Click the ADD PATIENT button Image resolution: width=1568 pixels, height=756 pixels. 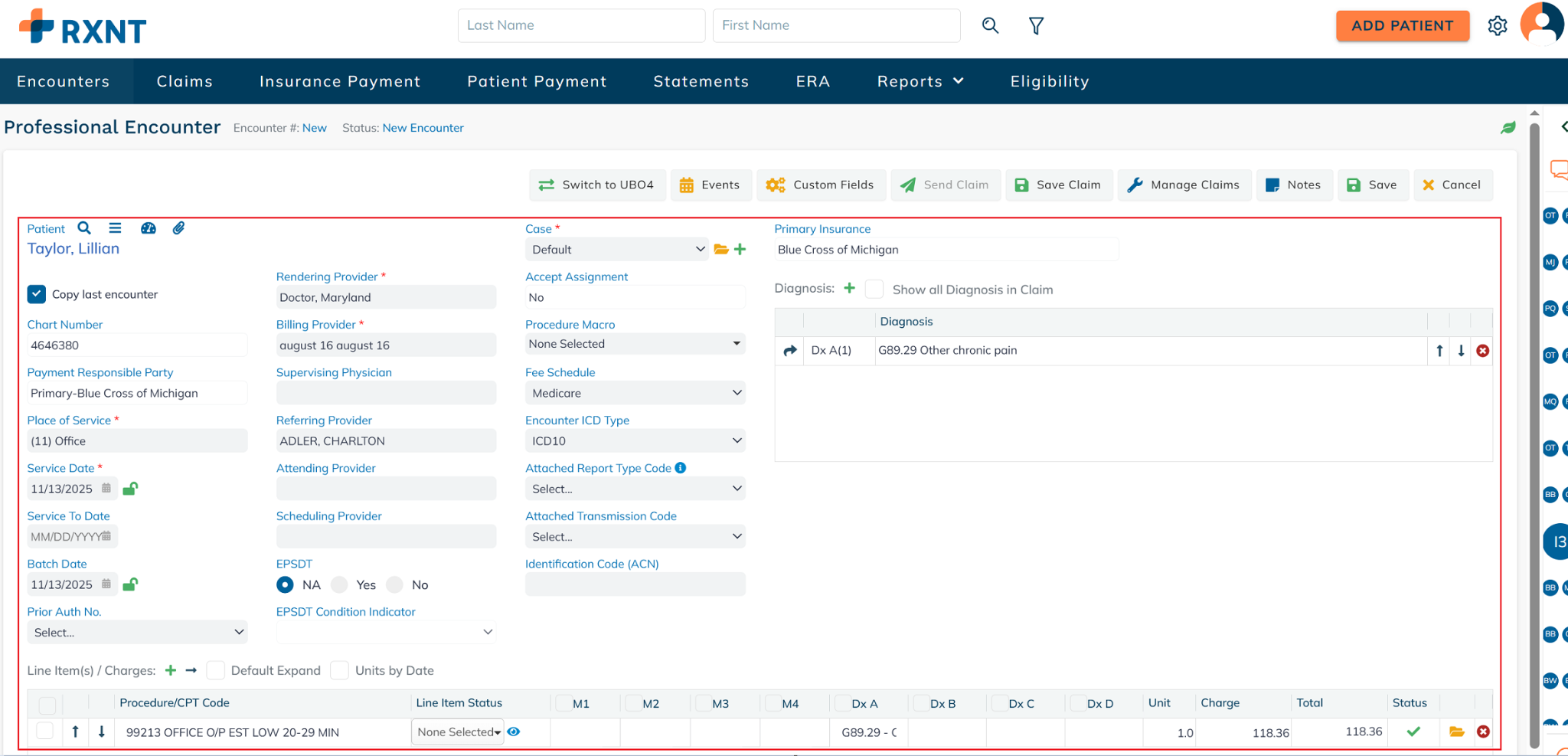1402,26
